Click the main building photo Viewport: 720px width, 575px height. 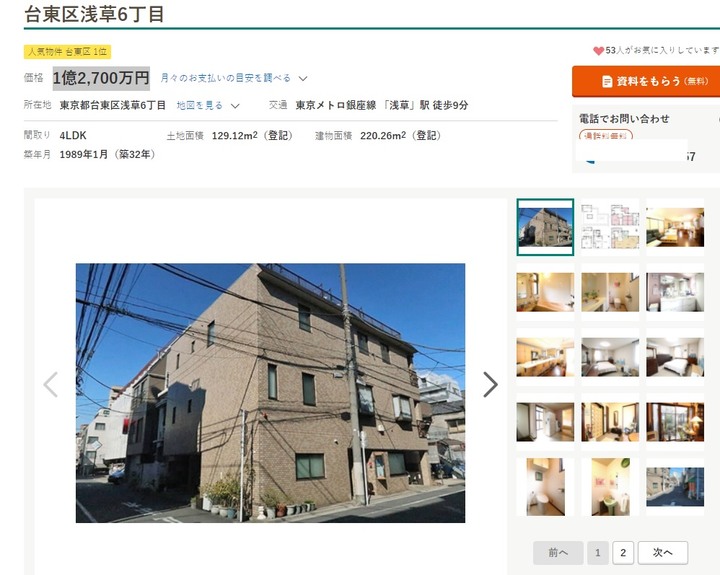[270, 393]
